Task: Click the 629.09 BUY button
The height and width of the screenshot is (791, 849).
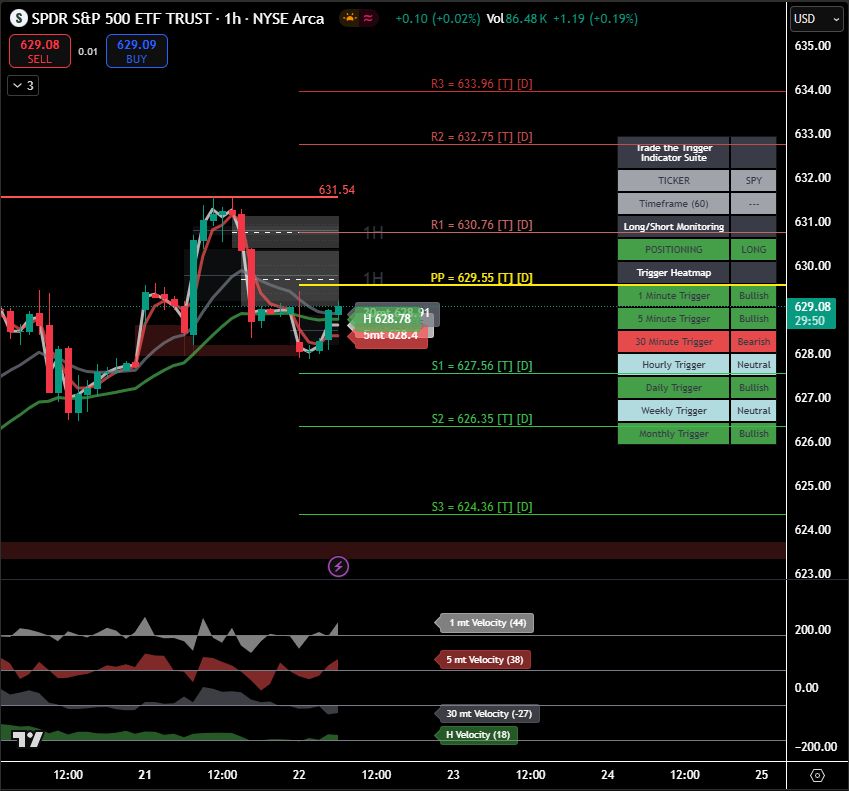Action: coord(136,51)
